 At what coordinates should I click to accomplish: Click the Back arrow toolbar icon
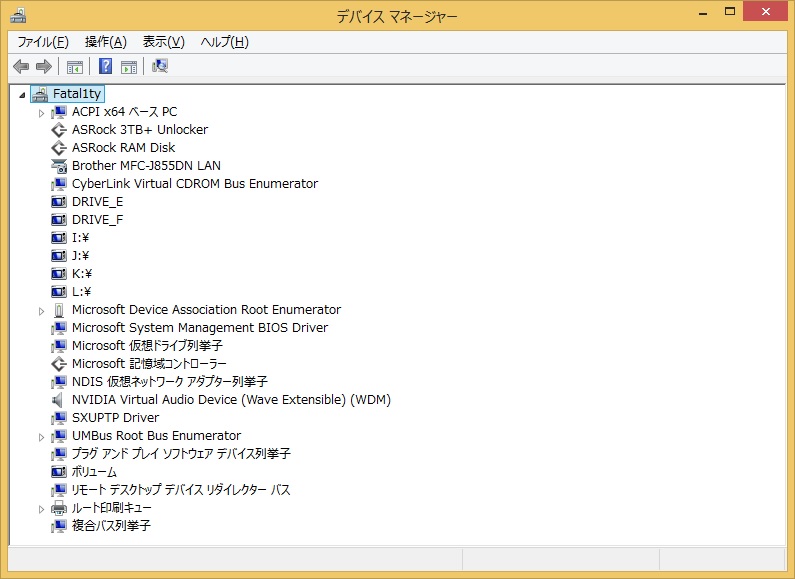[x=21, y=66]
